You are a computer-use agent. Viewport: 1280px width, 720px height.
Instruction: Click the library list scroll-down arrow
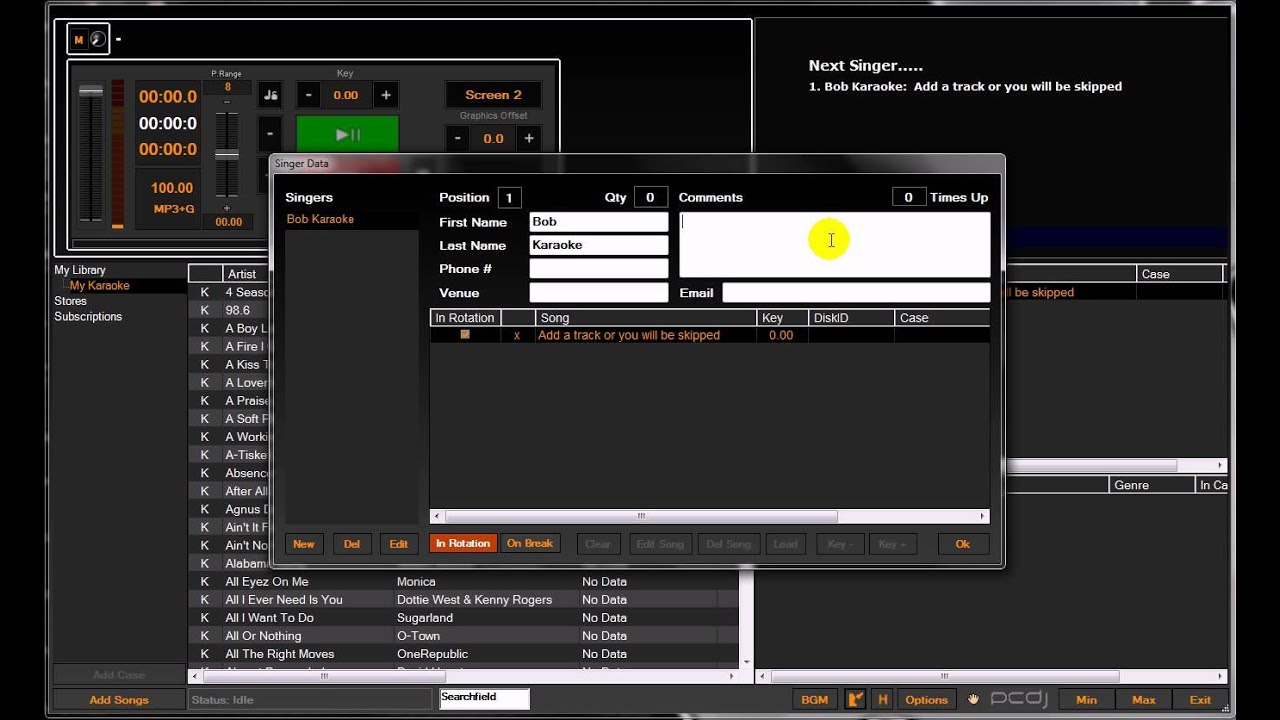pos(745,662)
